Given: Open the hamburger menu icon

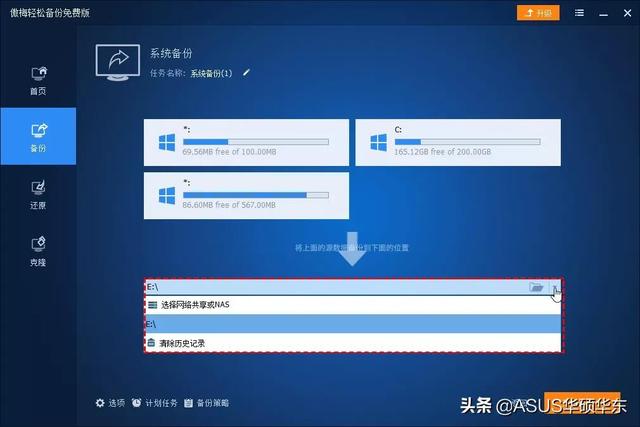Looking at the screenshot, I should click(x=579, y=13).
